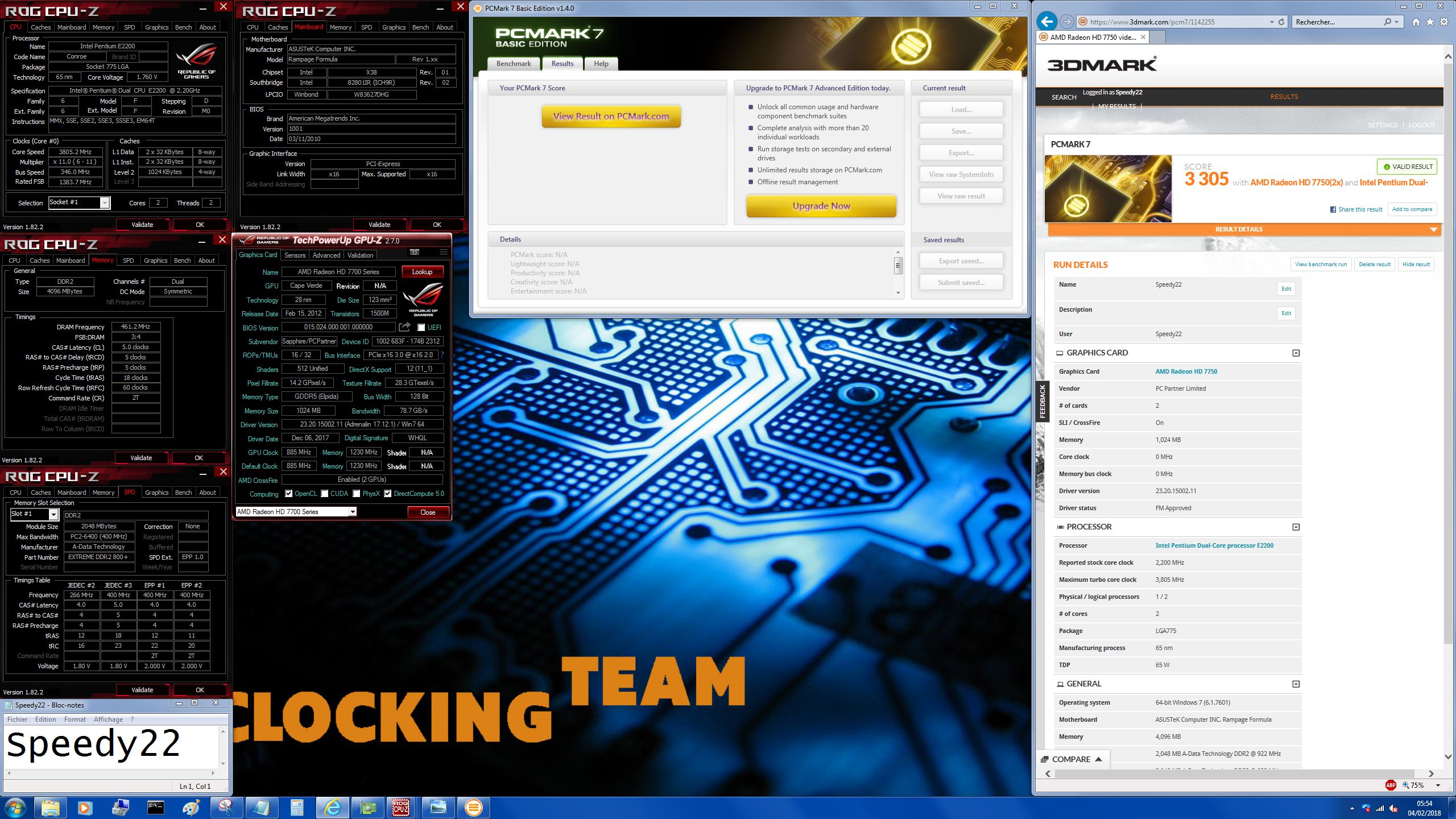This screenshot has width=1456, height=819.
Task: Open the Windows Start orb
Action: 15,808
